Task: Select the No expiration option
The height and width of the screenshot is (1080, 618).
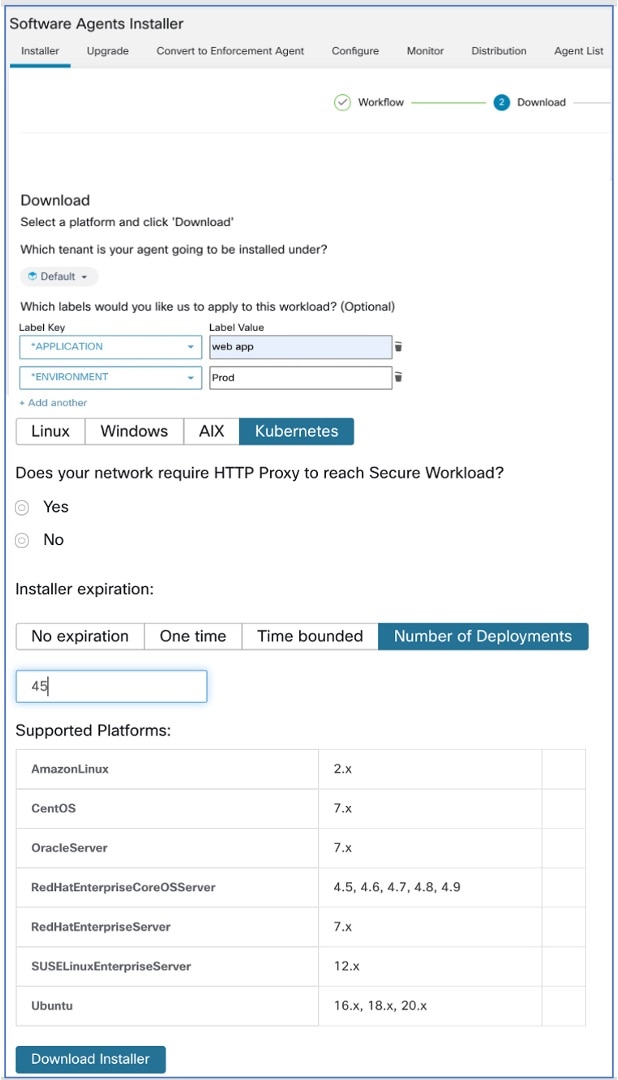Action: point(80,636)
